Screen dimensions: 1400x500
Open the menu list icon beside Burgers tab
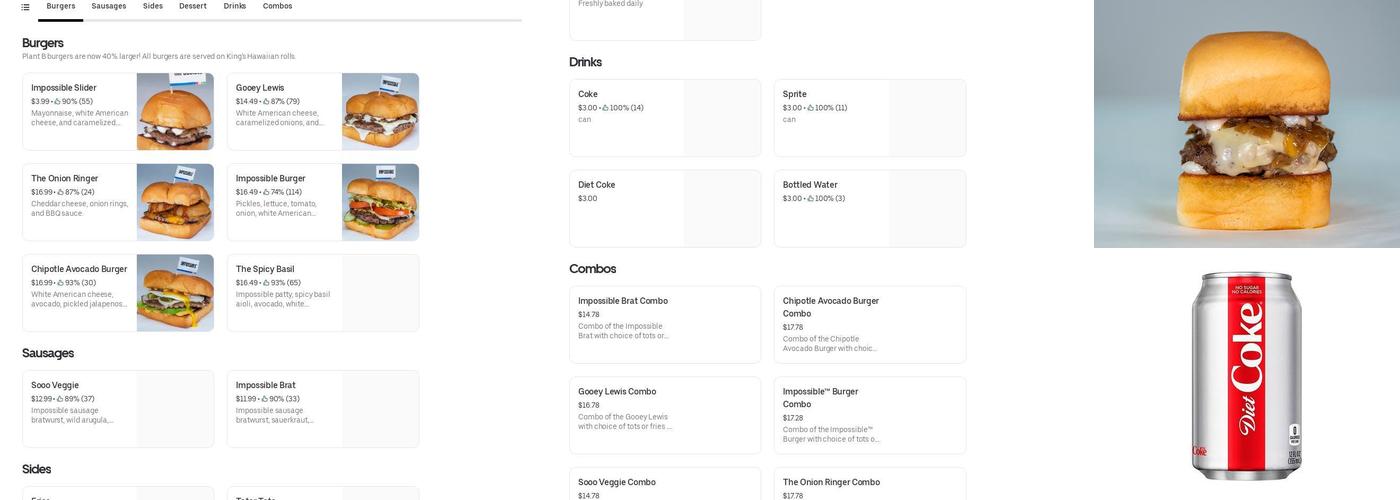[25, 7]
